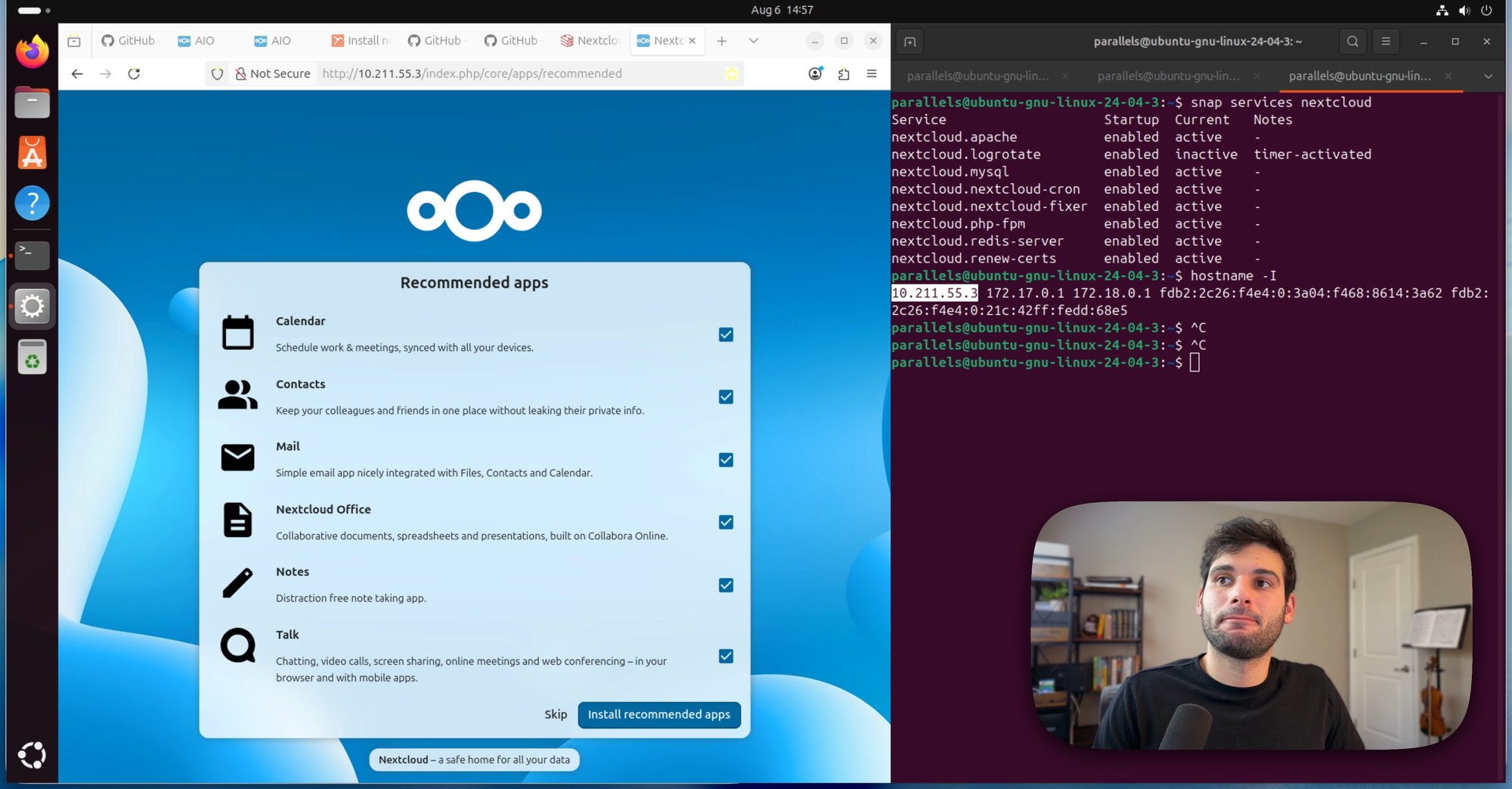This screenshot has height=789, width=1512.
Task: Expand the Firefox list all tabs chevron
Action: coord(754,41)
